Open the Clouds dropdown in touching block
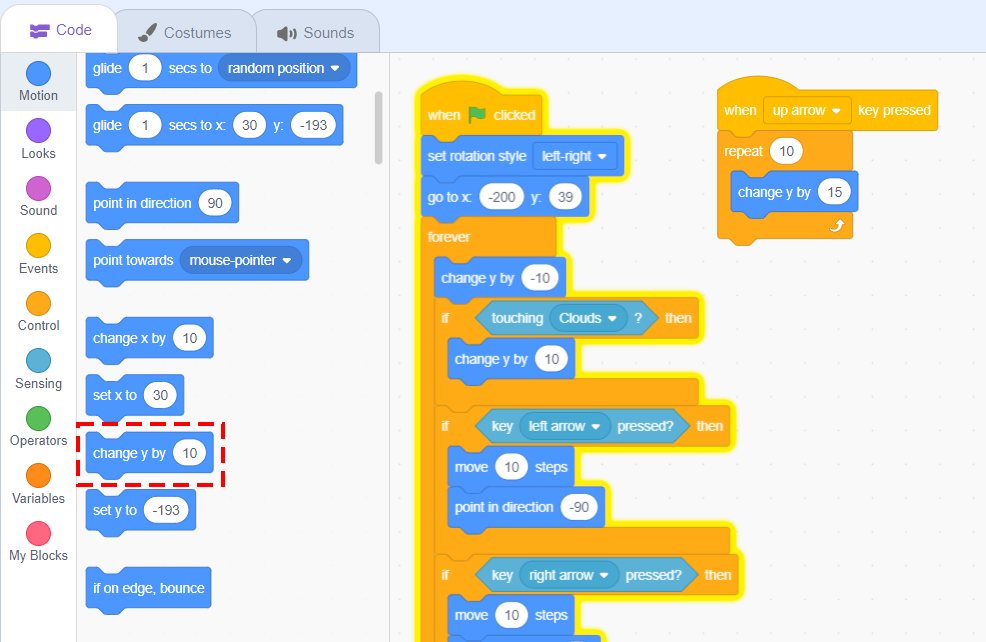The height and width of the screenshot is (642, 986). pos(588,318)
